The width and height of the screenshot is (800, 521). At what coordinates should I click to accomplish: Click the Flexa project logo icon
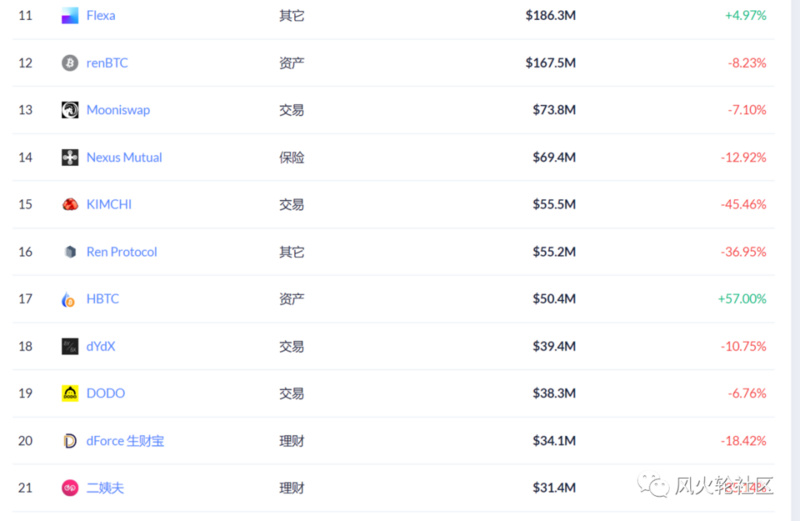pyautogui.click(x=70, y=16)
